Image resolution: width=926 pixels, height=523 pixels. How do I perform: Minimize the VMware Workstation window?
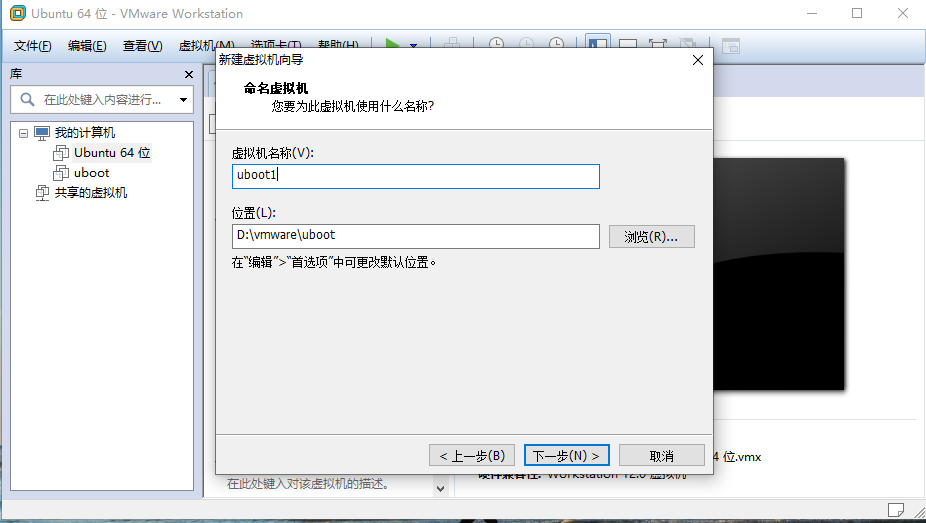(x=812, y=13)
